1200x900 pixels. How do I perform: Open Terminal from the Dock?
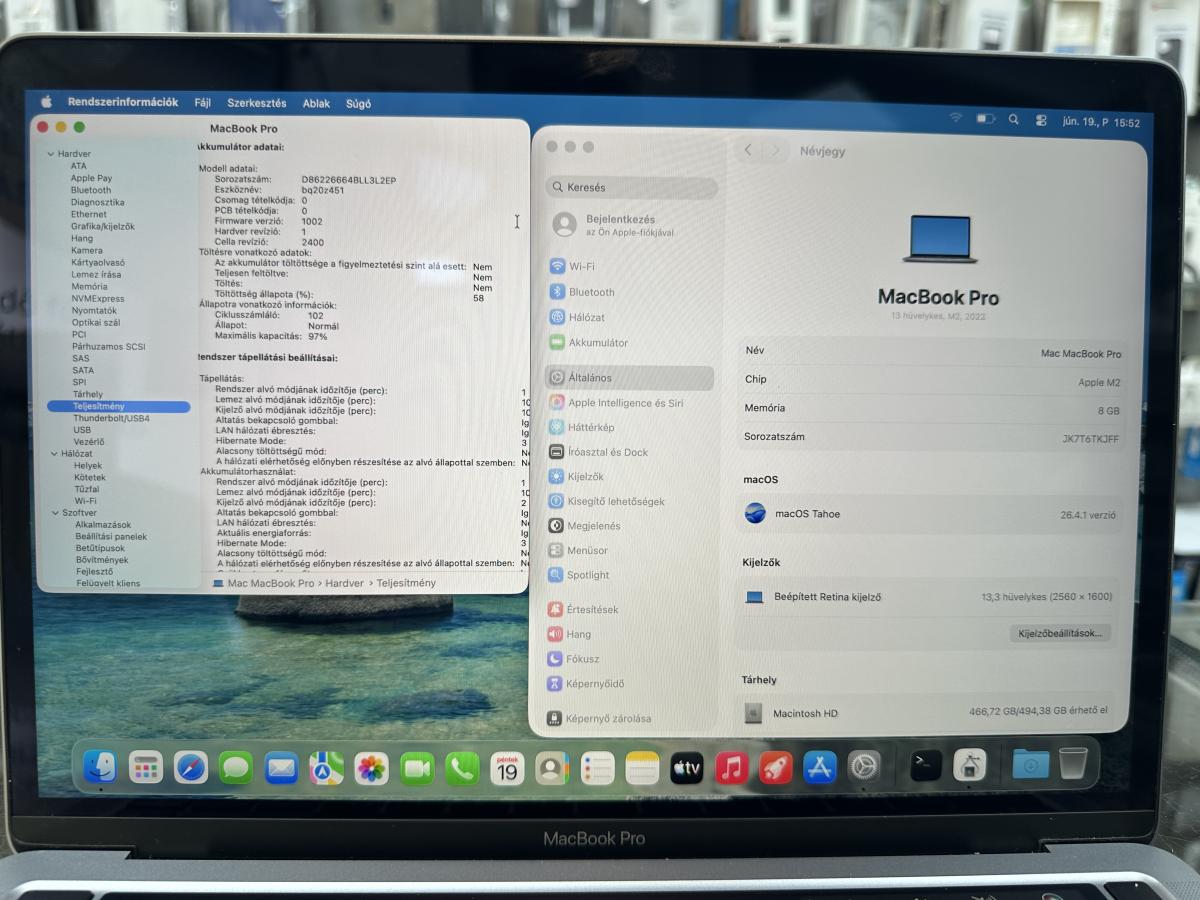tap(926, 766)
